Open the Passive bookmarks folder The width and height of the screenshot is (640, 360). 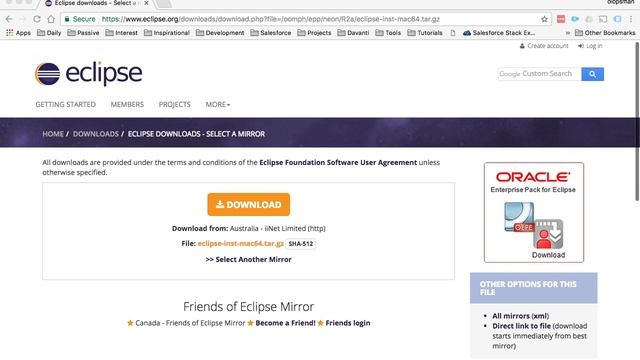(83, 33)
